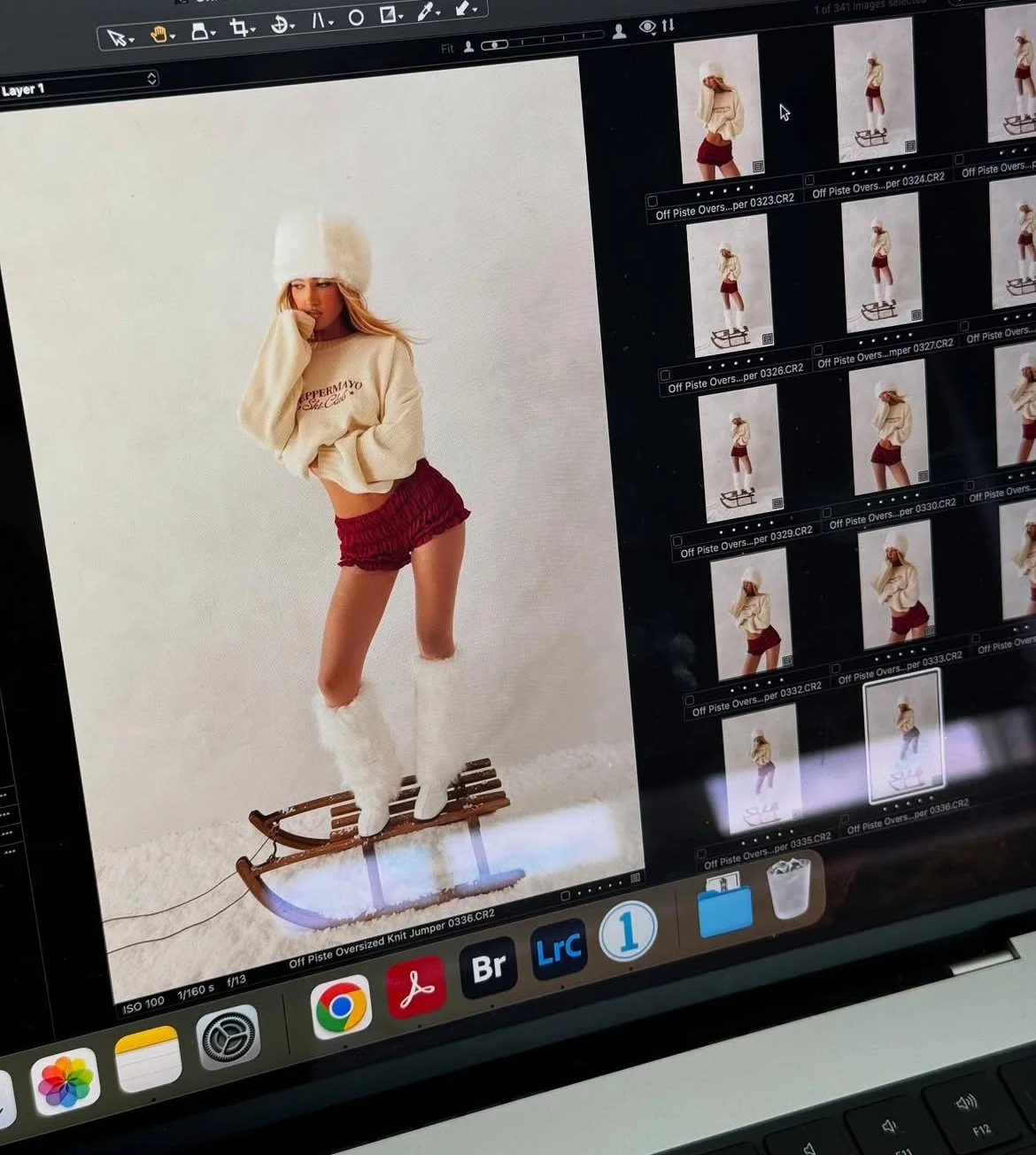
Task: Select the Loupe tool in cursor toolbar
Action: (200, 30)
